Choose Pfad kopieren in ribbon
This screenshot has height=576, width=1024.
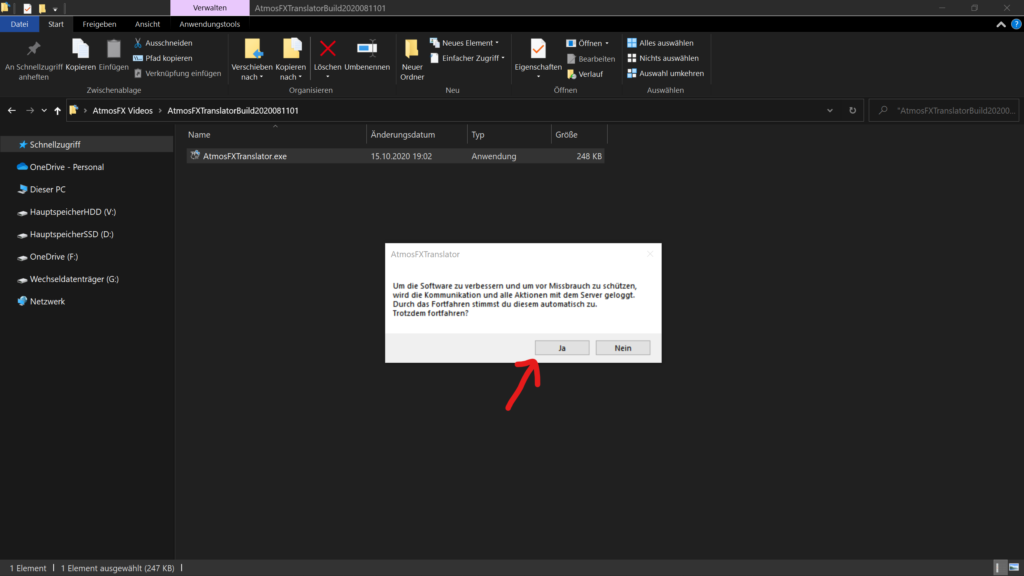163,58
